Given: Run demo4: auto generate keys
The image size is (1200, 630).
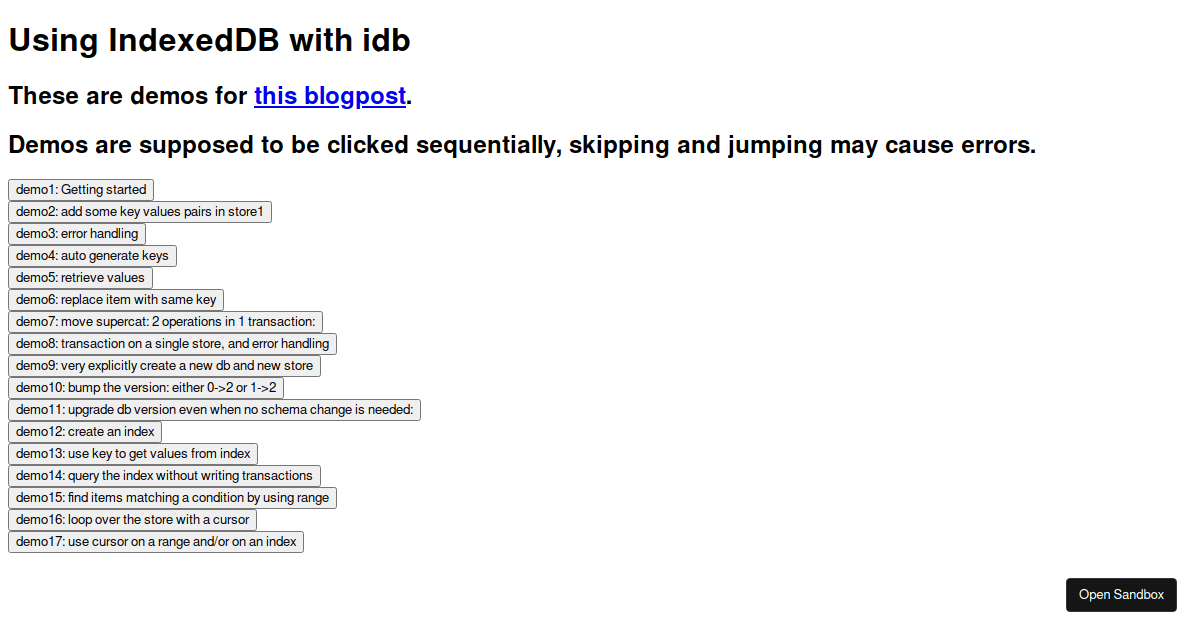Looking at the screenshot, I should click(x=92, y=255).
